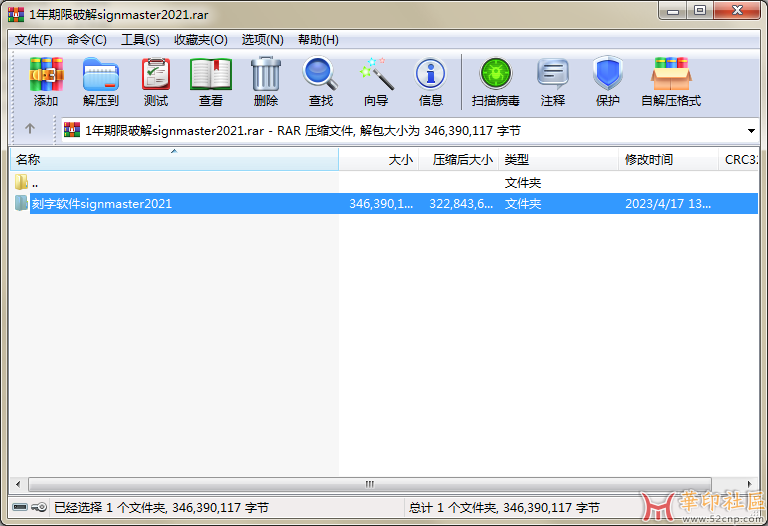Image resolution: width=768 pixels, height=526 pixels.
Task: Minimize the WinRAR window
Action: [x=673, y=11]
